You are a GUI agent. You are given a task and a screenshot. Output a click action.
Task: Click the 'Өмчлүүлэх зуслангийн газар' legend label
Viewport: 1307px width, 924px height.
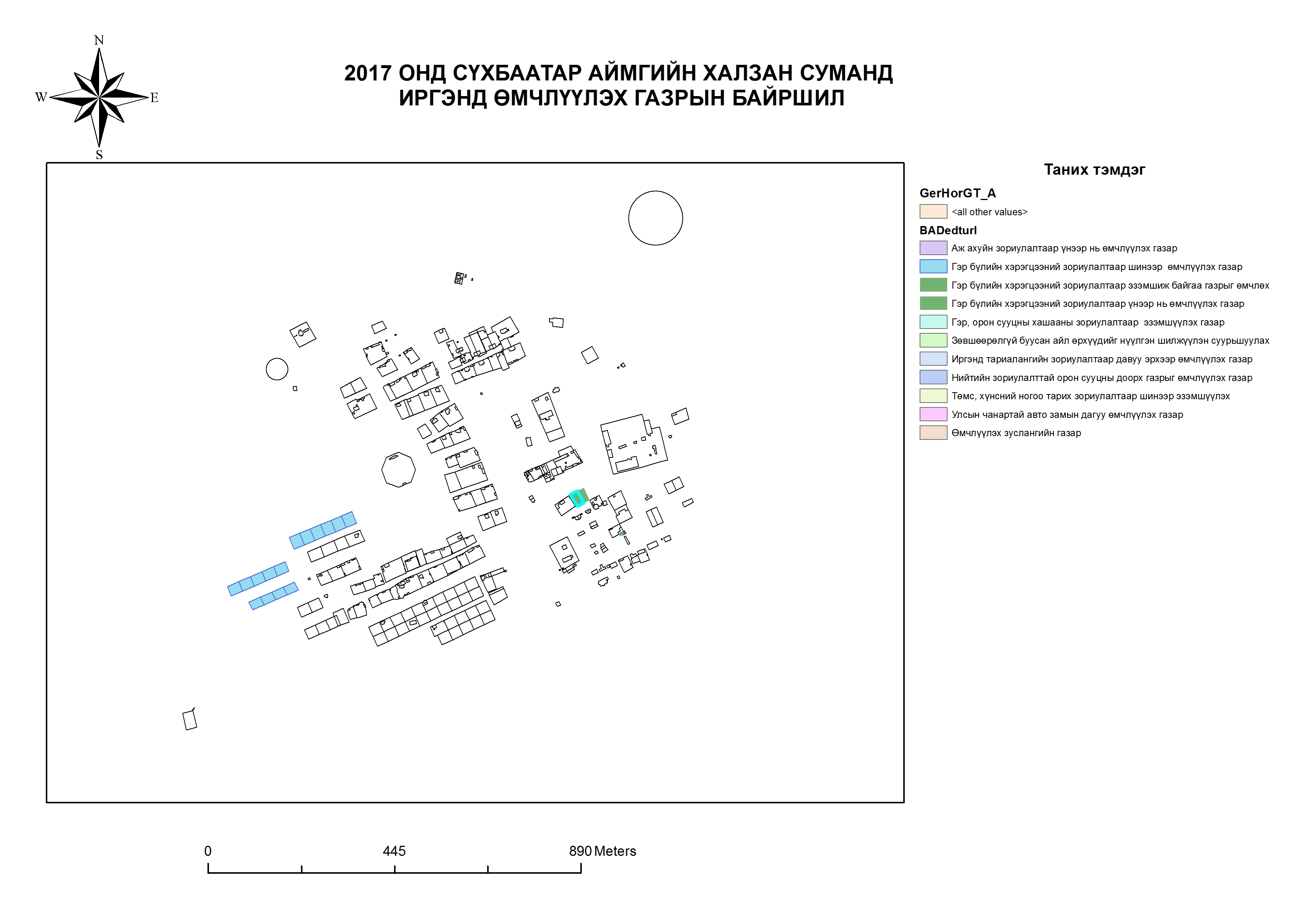pos(1016,433)
